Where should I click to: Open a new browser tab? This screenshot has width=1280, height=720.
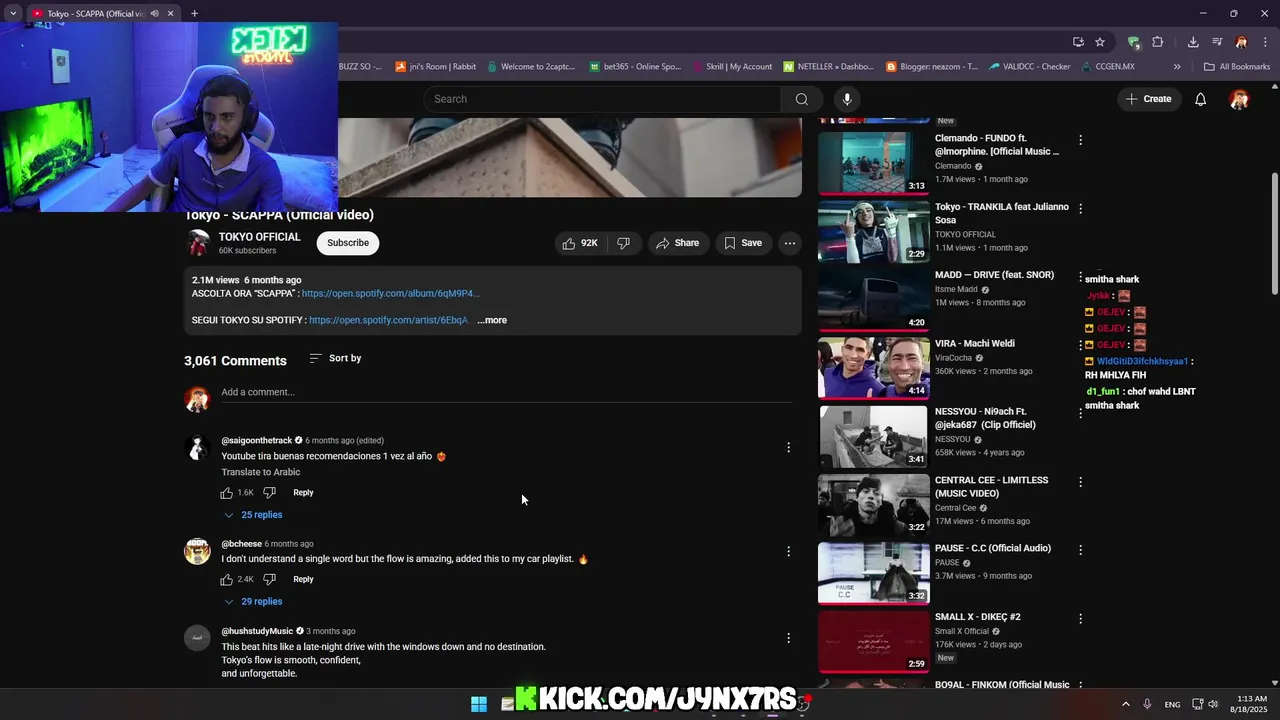tap(194, 14)
